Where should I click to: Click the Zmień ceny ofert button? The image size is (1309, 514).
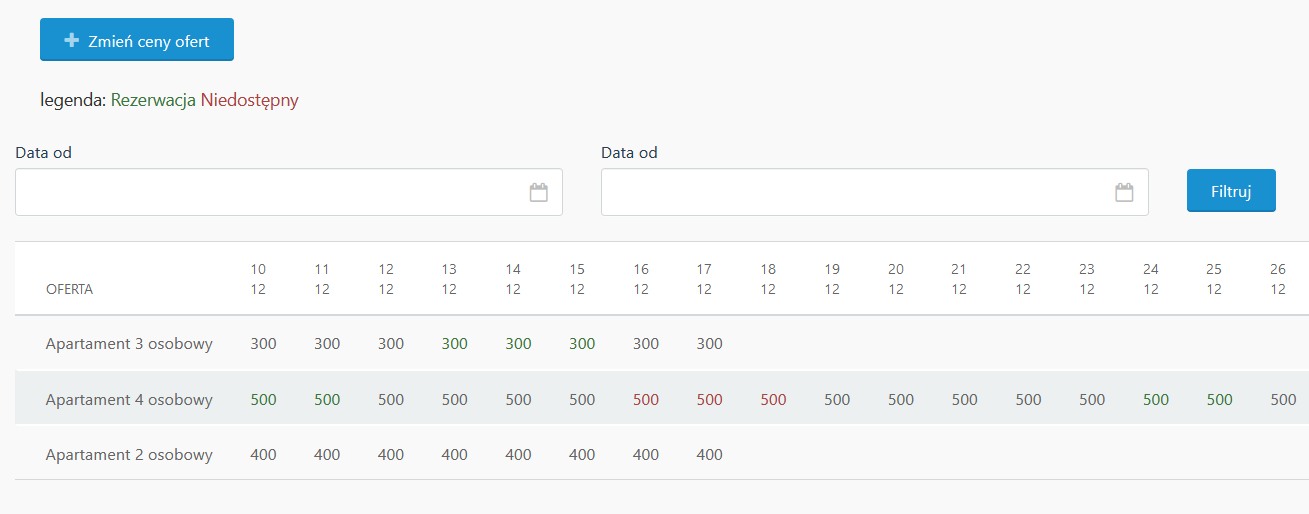coord(137,40)
